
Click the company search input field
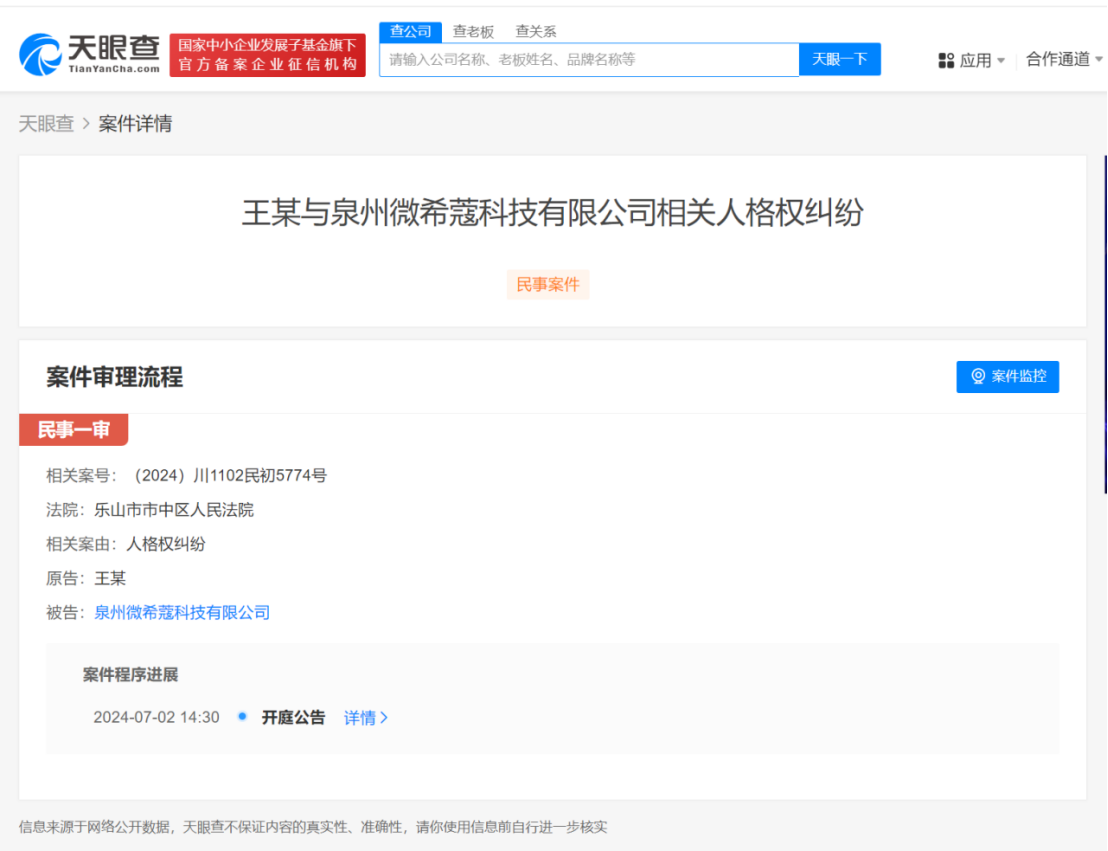[589, 59]
